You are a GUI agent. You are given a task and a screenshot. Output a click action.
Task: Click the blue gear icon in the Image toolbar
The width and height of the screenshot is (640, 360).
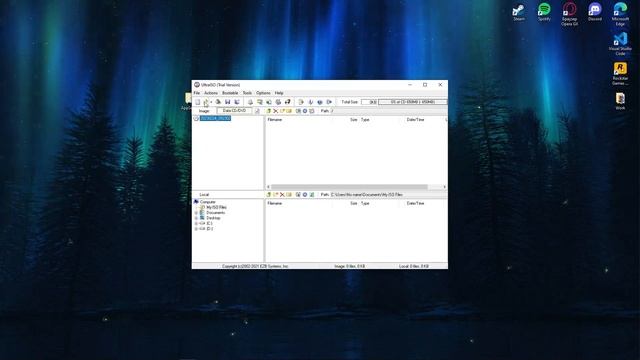click(305, 111)
